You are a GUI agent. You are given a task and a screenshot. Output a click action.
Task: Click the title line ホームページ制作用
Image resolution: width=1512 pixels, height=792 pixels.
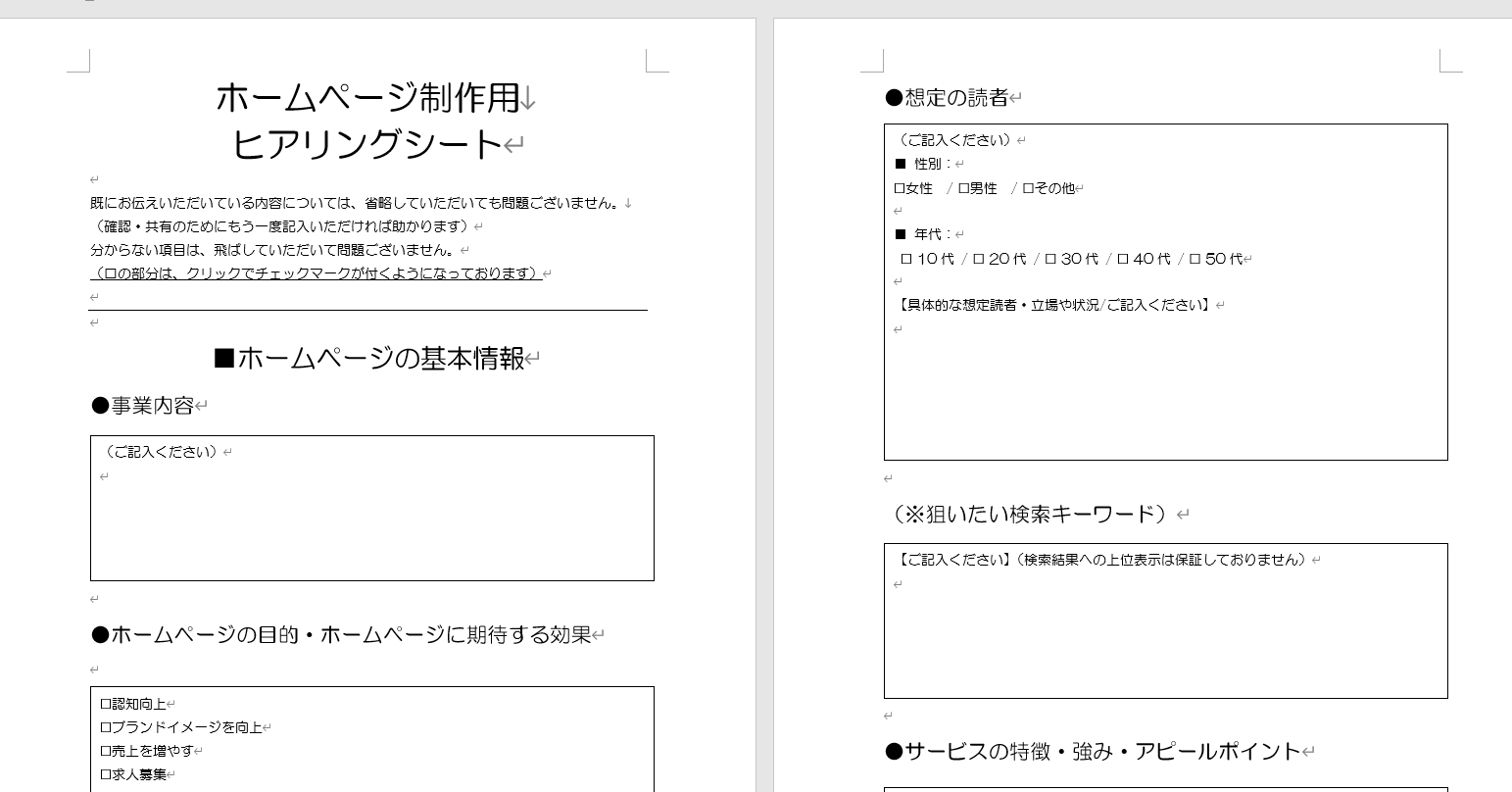point(366,97)
